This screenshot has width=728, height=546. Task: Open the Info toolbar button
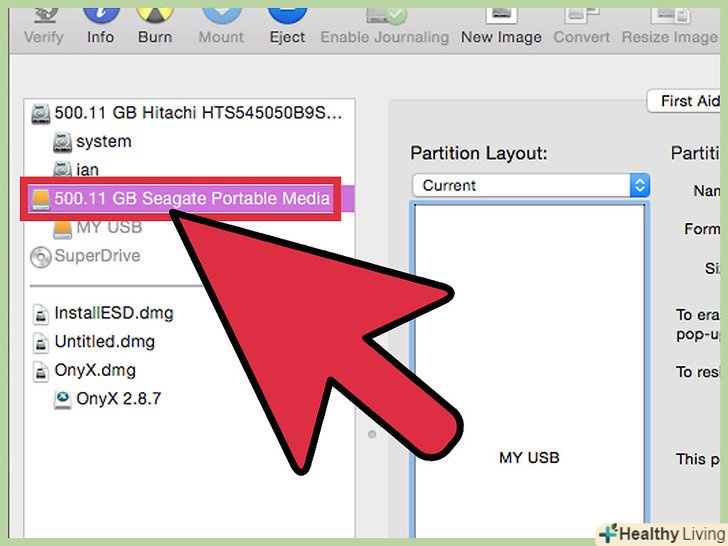[101, 28]
